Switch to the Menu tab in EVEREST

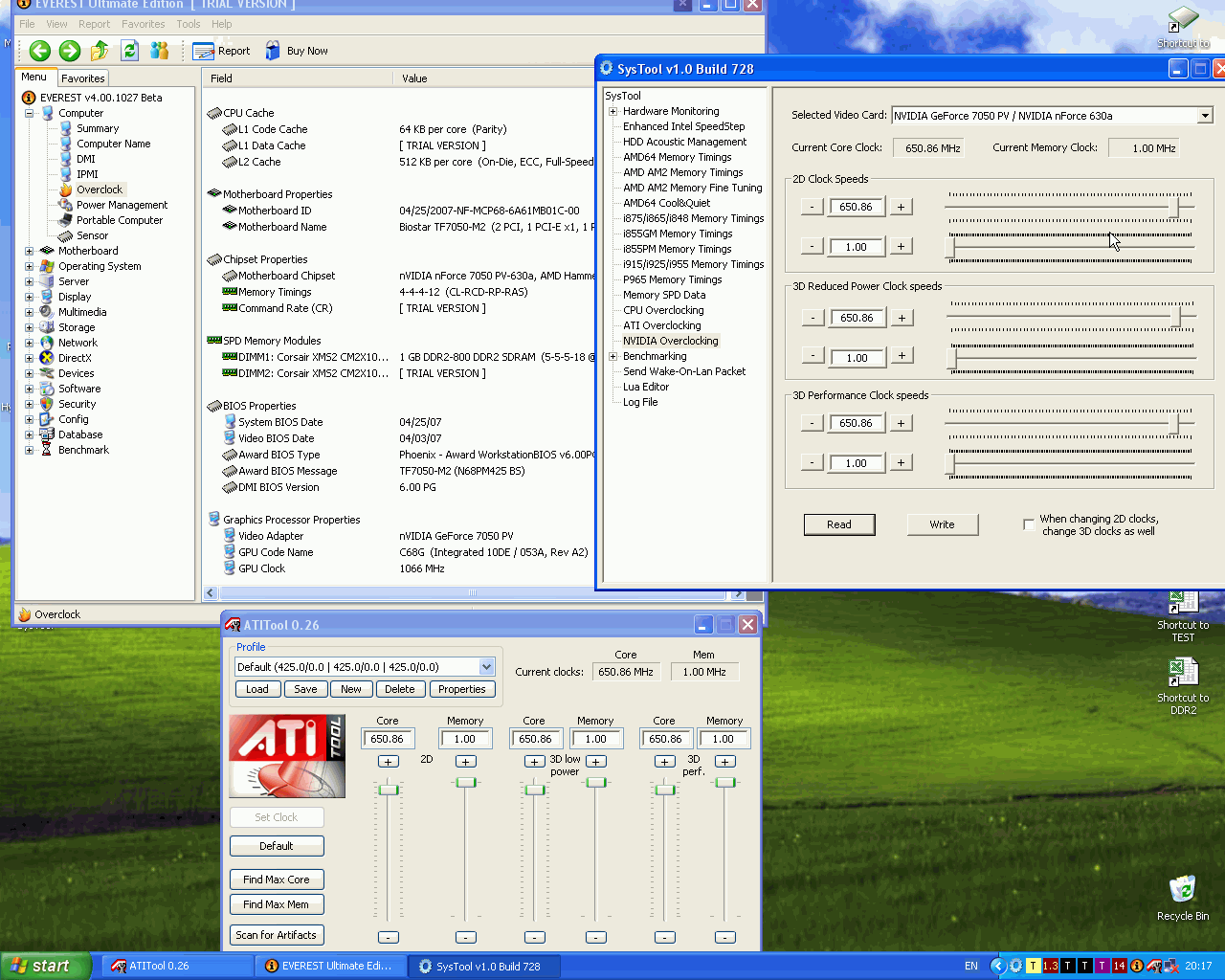(34, 78)
